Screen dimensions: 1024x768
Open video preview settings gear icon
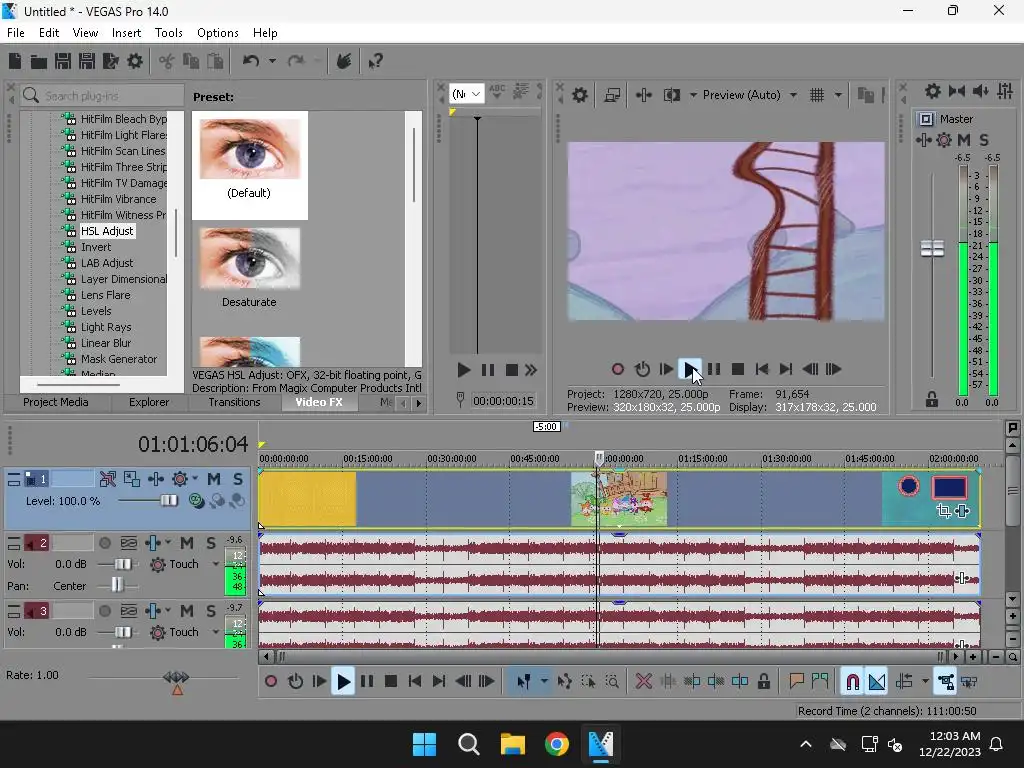[x=579, y=95]
